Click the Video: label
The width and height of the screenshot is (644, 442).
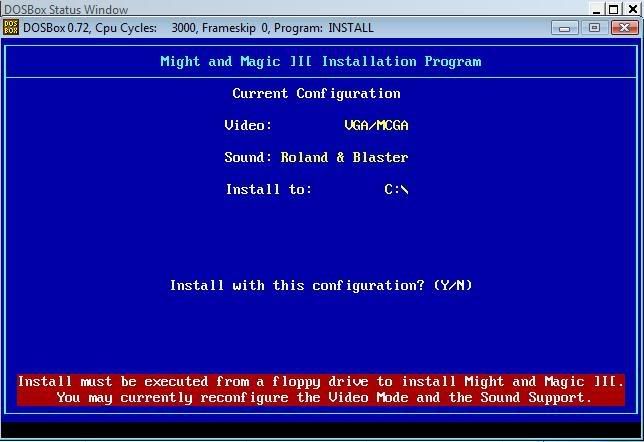pos(248,125)
